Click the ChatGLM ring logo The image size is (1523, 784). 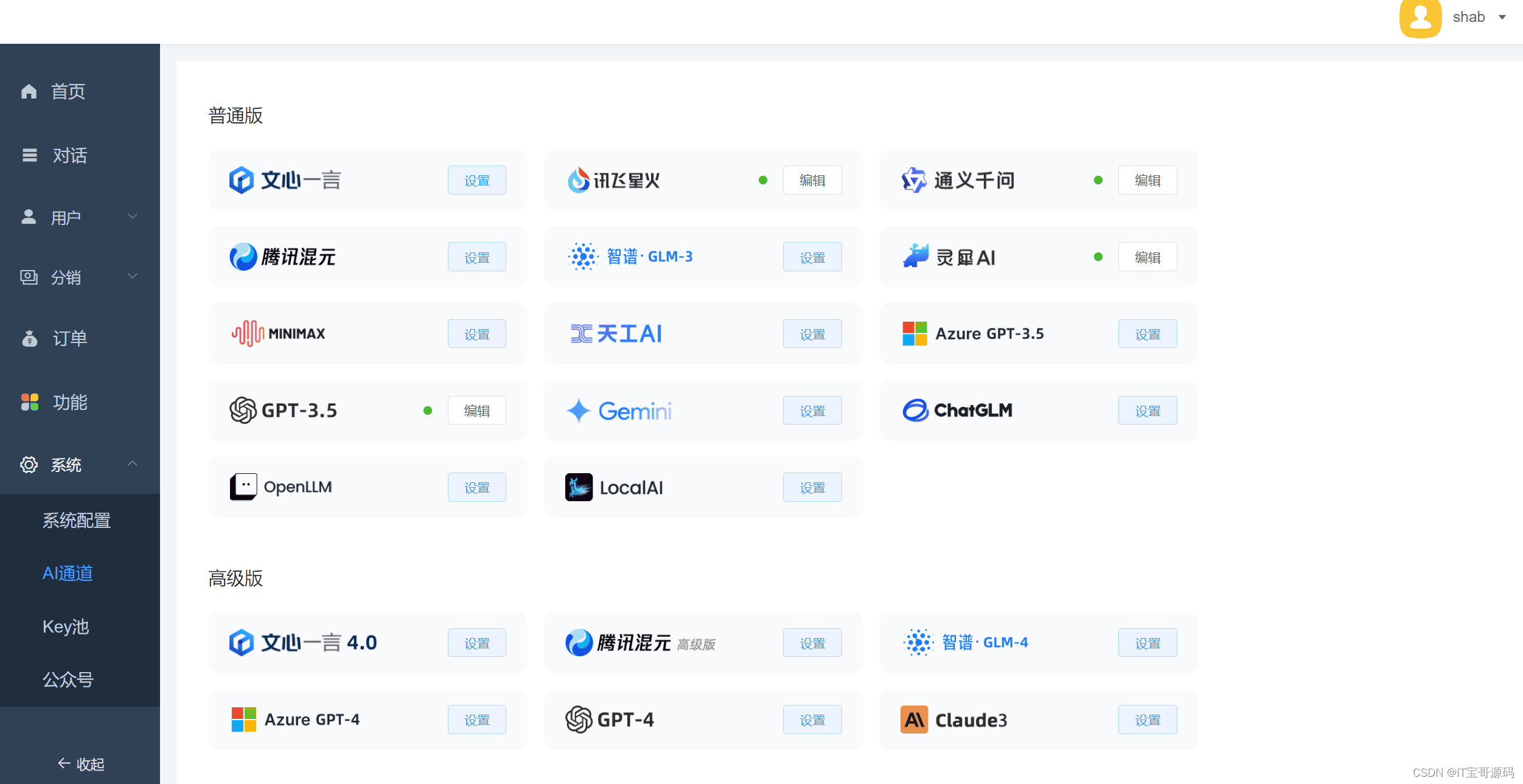[915, 410]
